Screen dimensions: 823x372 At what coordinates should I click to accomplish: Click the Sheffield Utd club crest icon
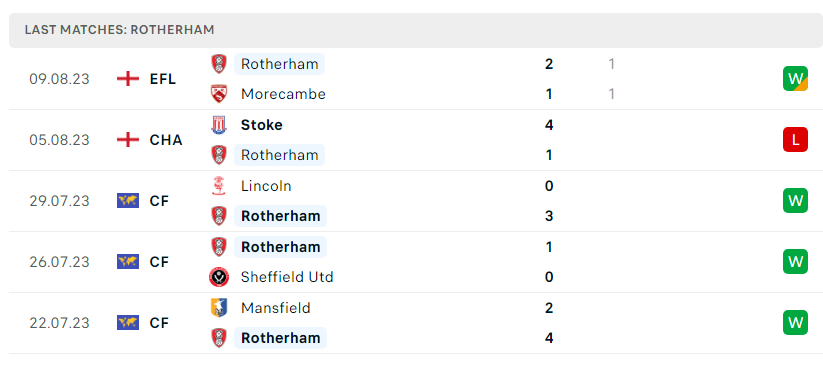pyautogui.click(x=219, y=277)
